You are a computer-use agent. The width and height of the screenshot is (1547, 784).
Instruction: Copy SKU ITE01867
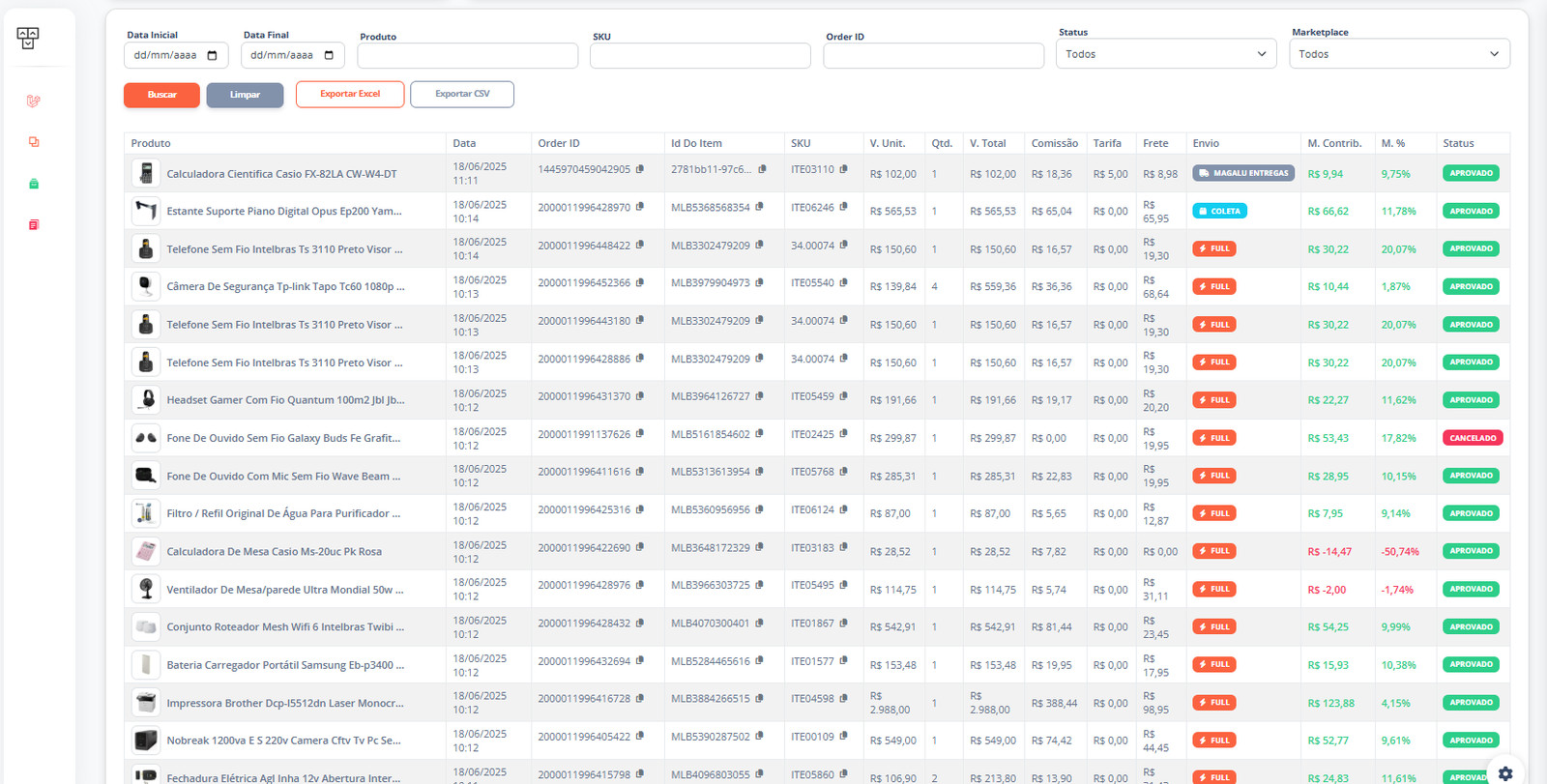(x=844, y=623)
